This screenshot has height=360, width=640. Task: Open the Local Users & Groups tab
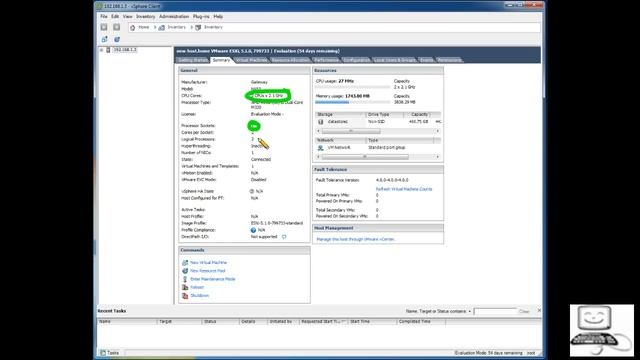click(x=395, y=60)
